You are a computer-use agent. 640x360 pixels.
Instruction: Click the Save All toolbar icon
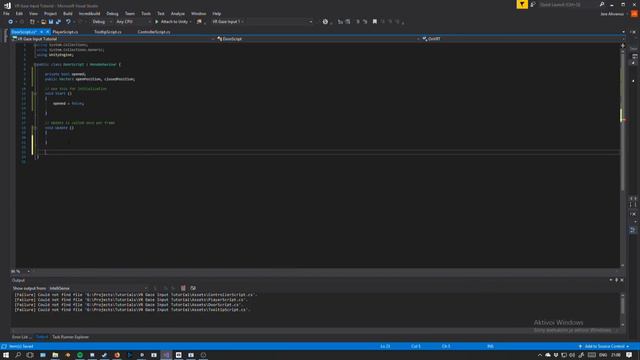pyautogui.click(x=58, y=22)
